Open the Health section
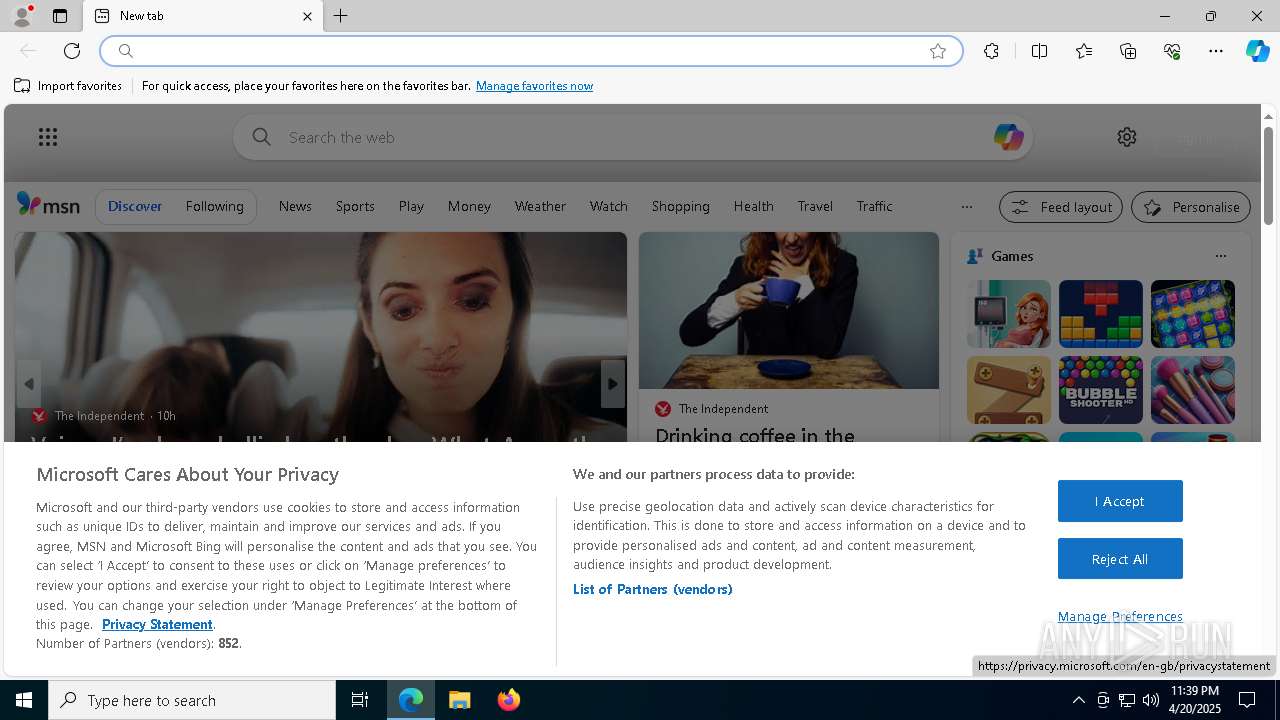Viewport: 1280px width, 720px height. pos(753,206)
